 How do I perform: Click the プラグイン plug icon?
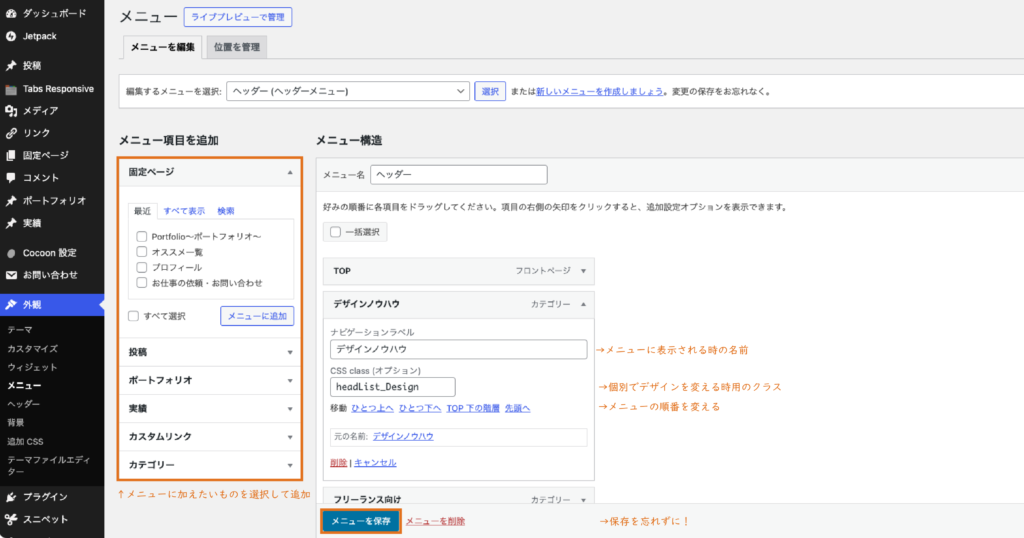(11, 497)
